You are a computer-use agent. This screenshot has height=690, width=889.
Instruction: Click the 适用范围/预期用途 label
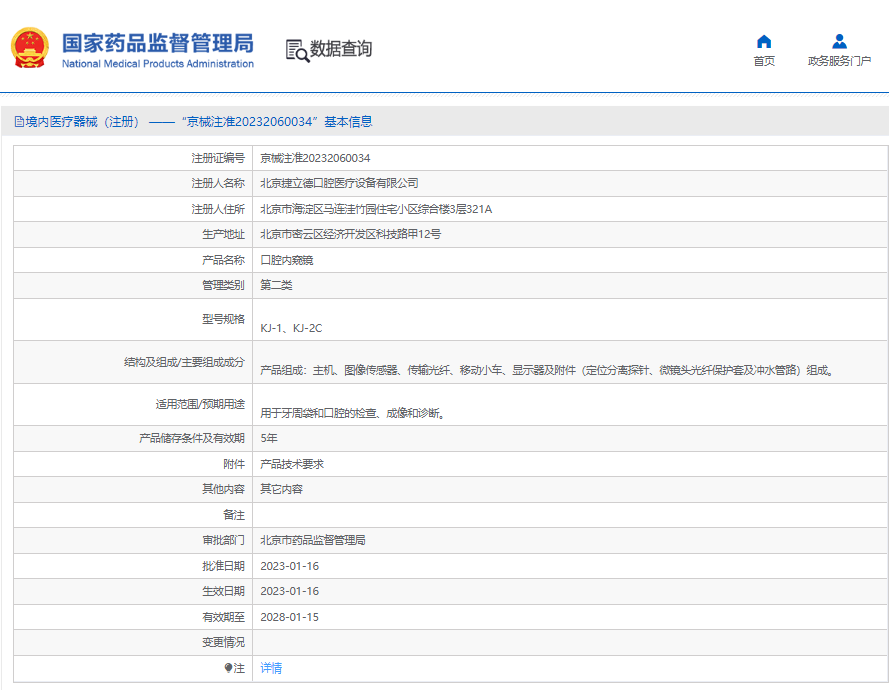click(200, 404)
